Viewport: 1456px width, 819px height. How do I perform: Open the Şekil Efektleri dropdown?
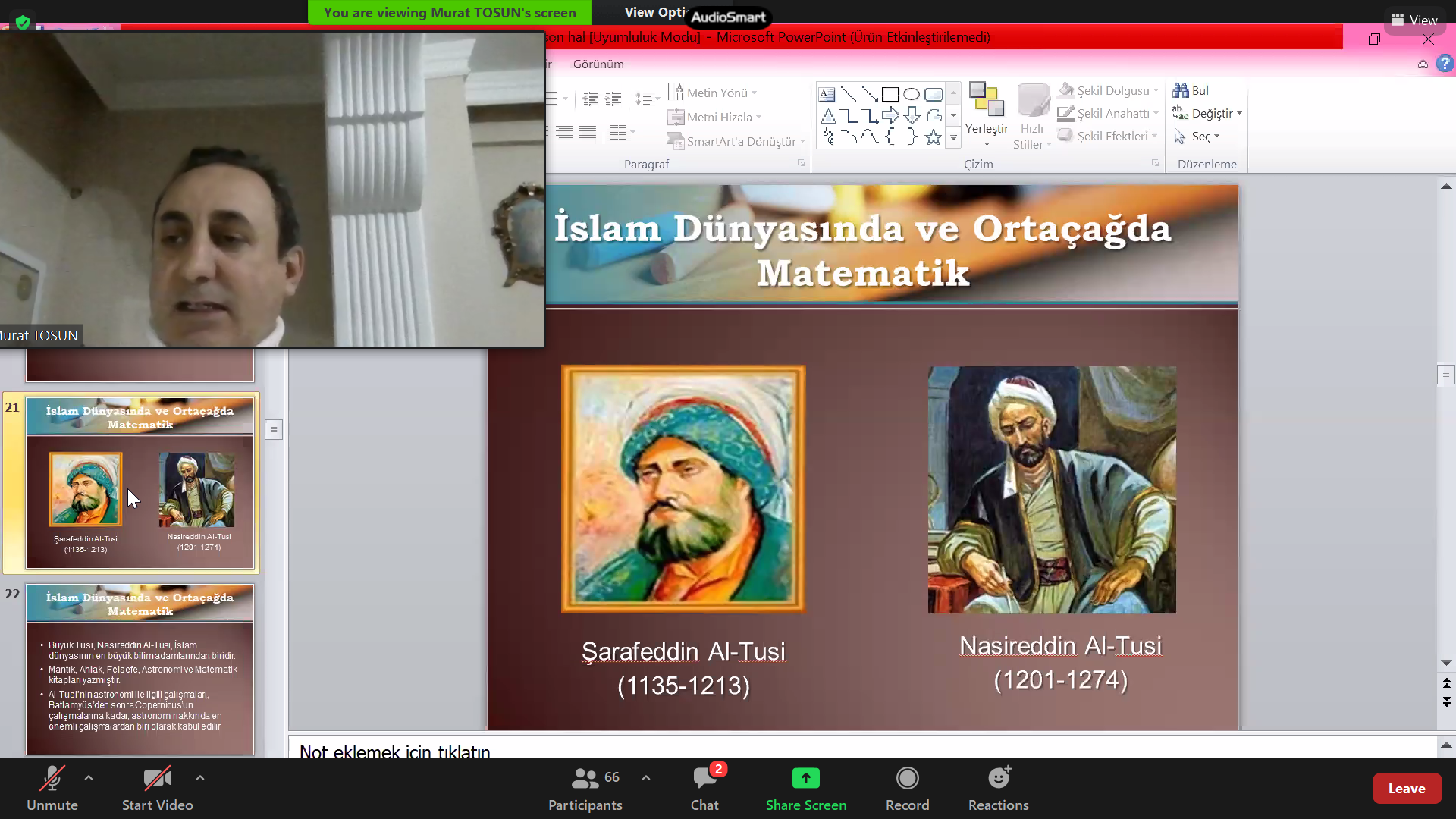(x=1107, y=136)
